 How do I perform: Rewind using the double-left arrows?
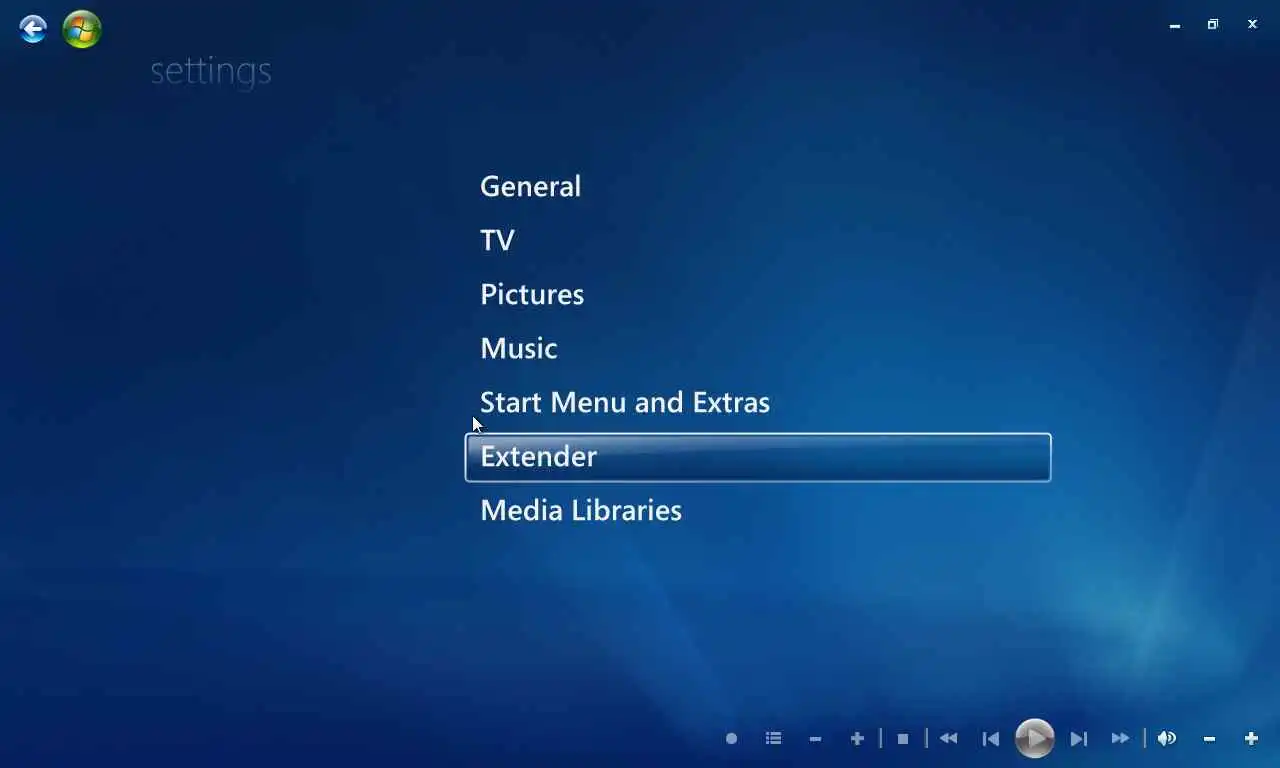(x=948, y=738)
